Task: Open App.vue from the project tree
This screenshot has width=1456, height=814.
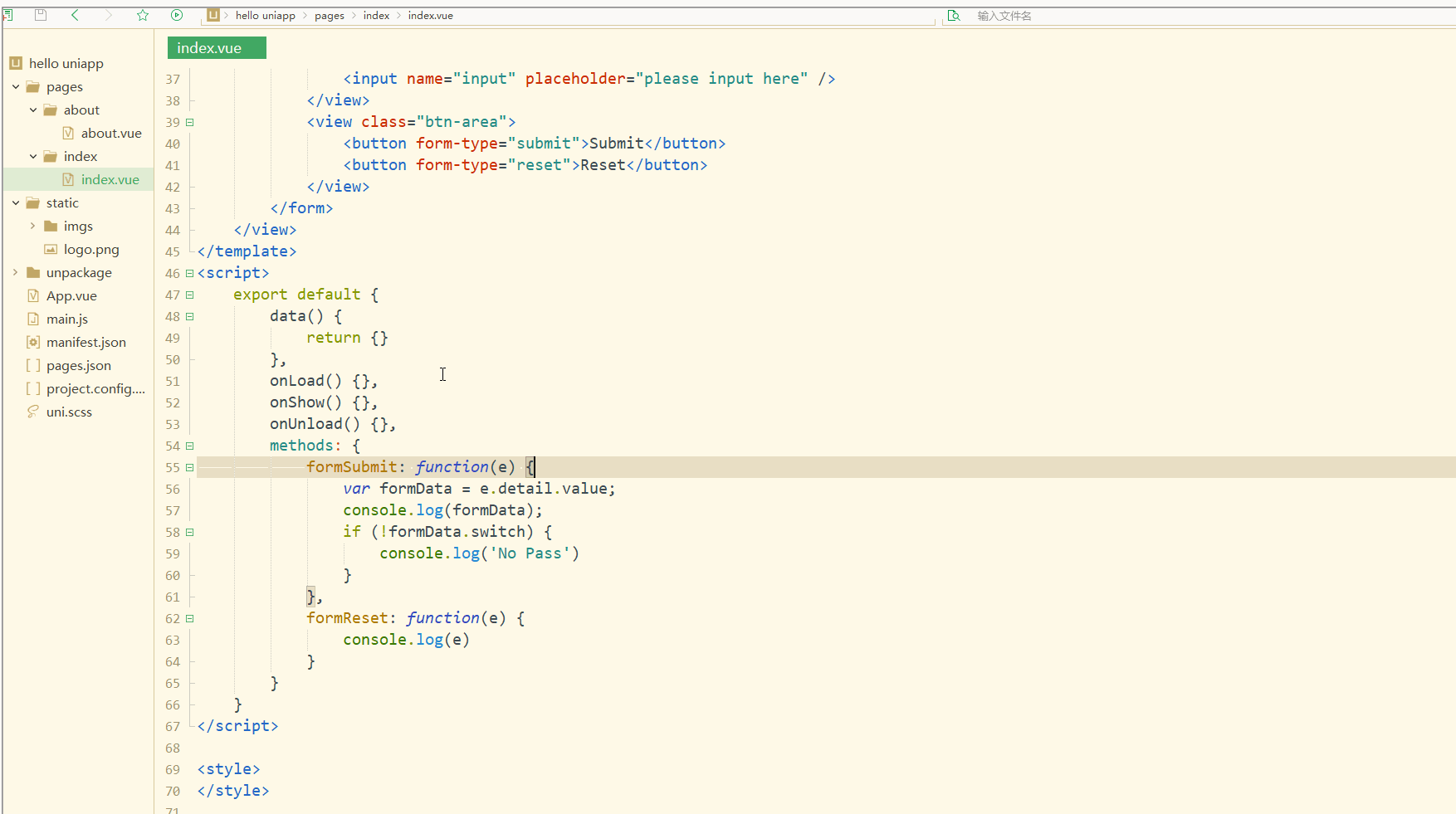Action: (71, 295)
